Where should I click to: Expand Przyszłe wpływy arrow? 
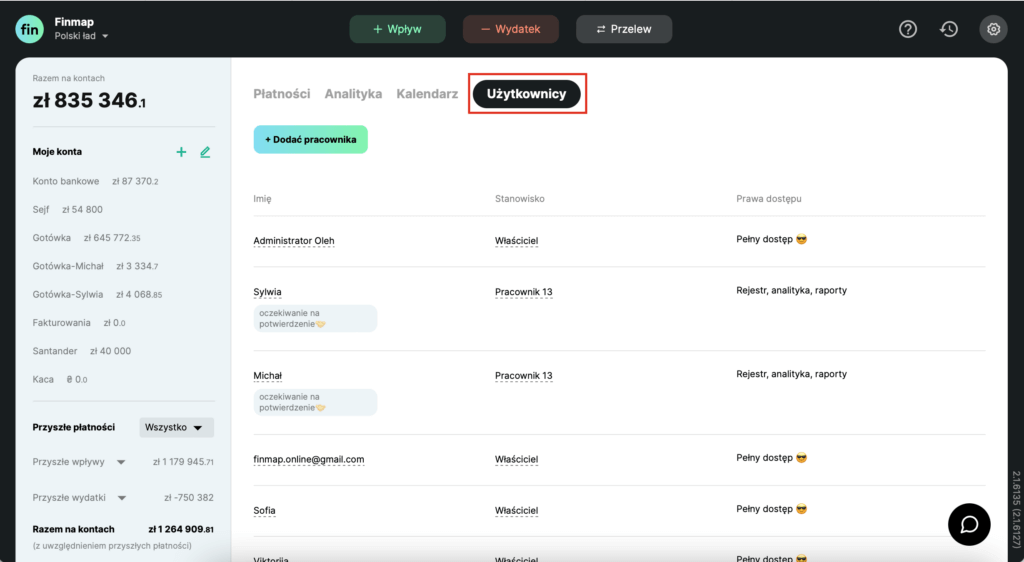[121, 462]
